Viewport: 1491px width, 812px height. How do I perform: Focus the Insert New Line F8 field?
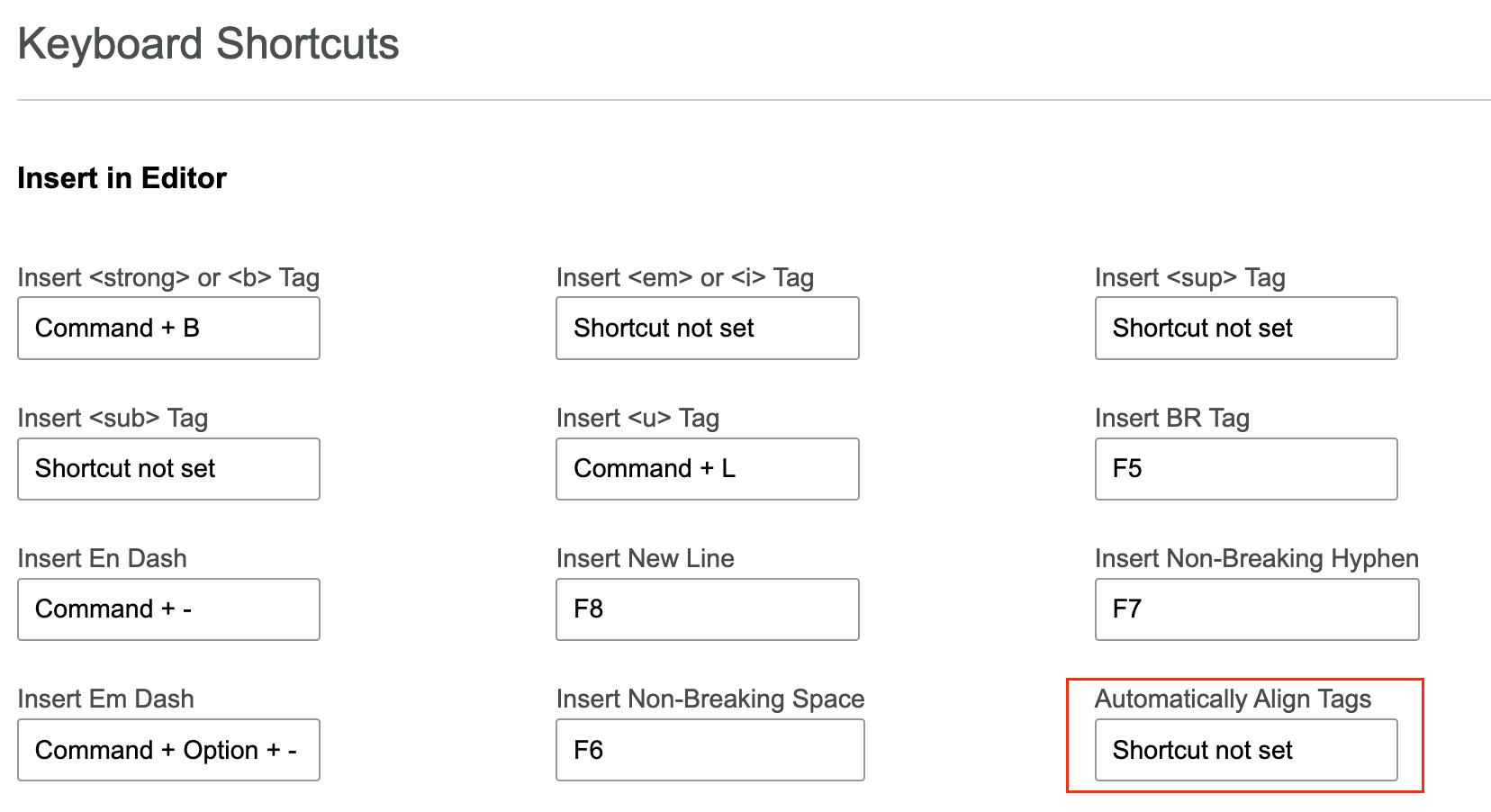pos(707,609)
